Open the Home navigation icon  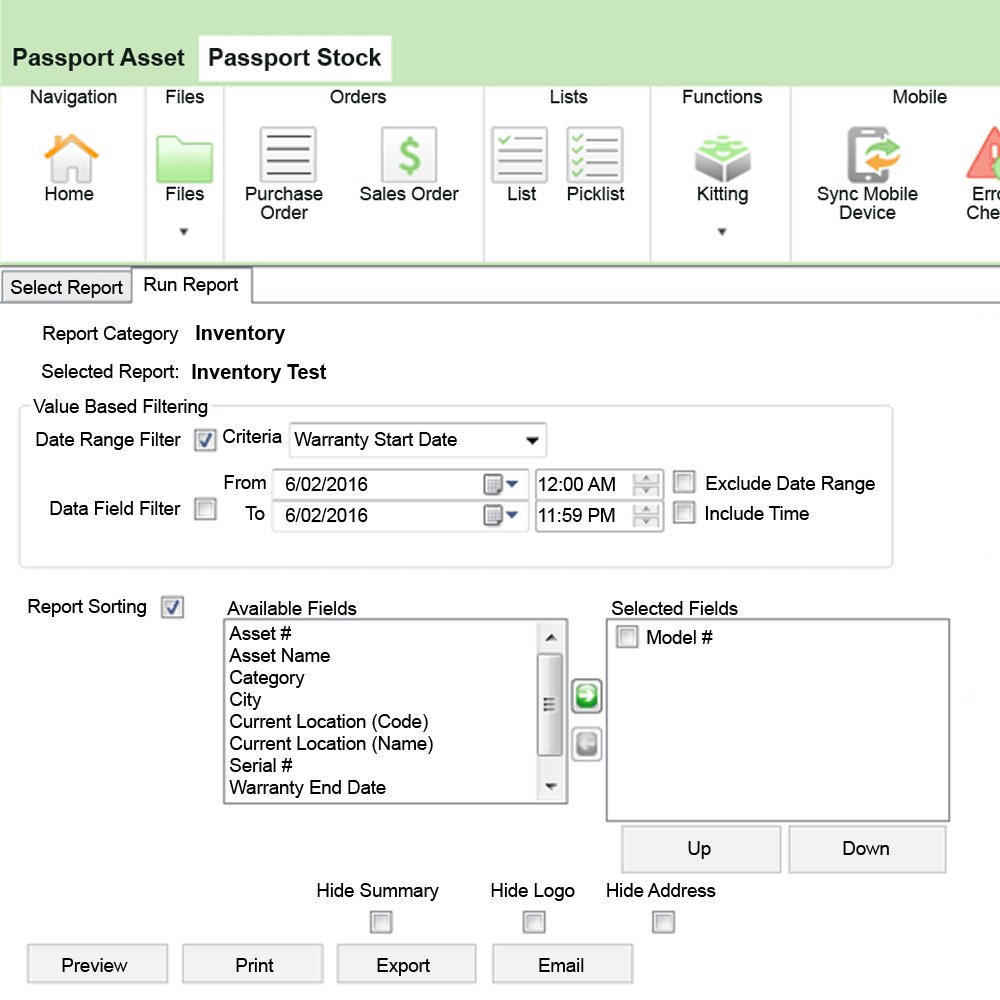coord(70,158)
